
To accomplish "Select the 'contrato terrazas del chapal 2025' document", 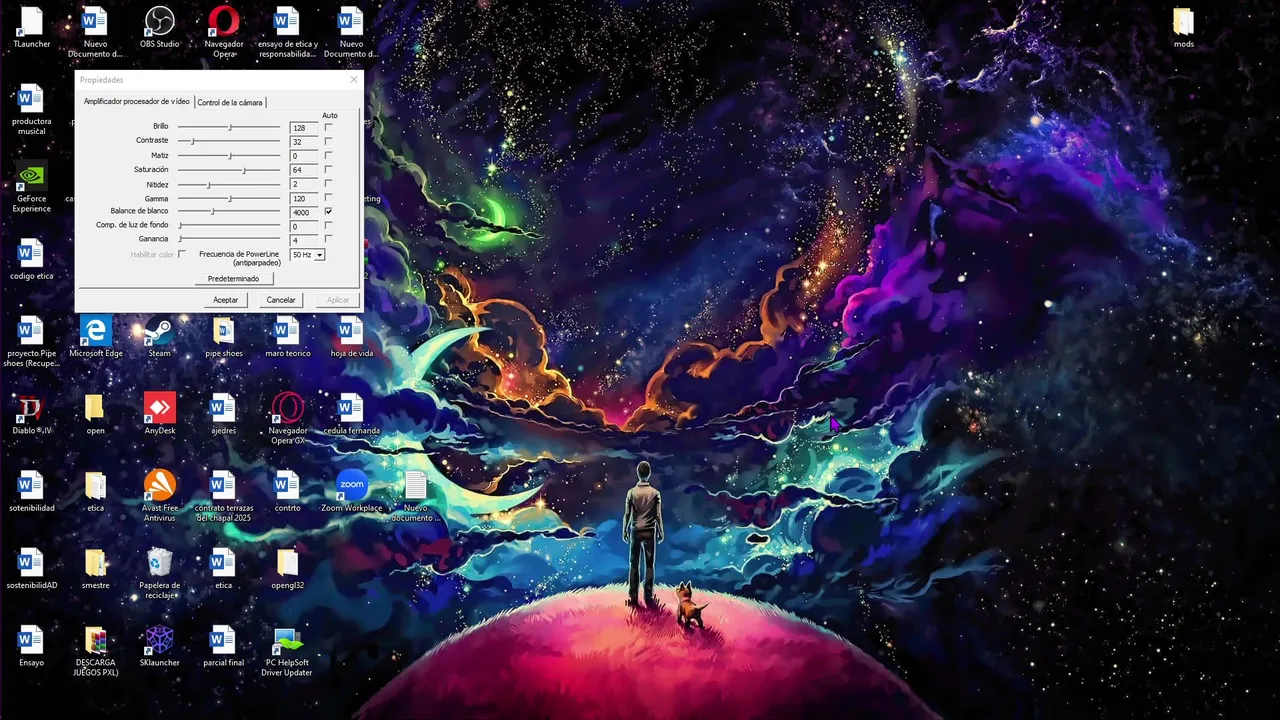I will [x=223, y=496].
